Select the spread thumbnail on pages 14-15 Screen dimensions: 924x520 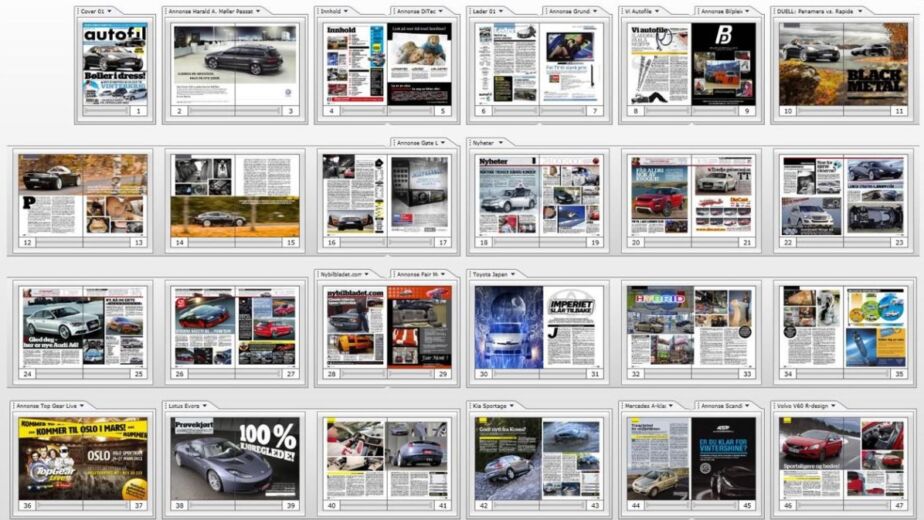point(235,195)
